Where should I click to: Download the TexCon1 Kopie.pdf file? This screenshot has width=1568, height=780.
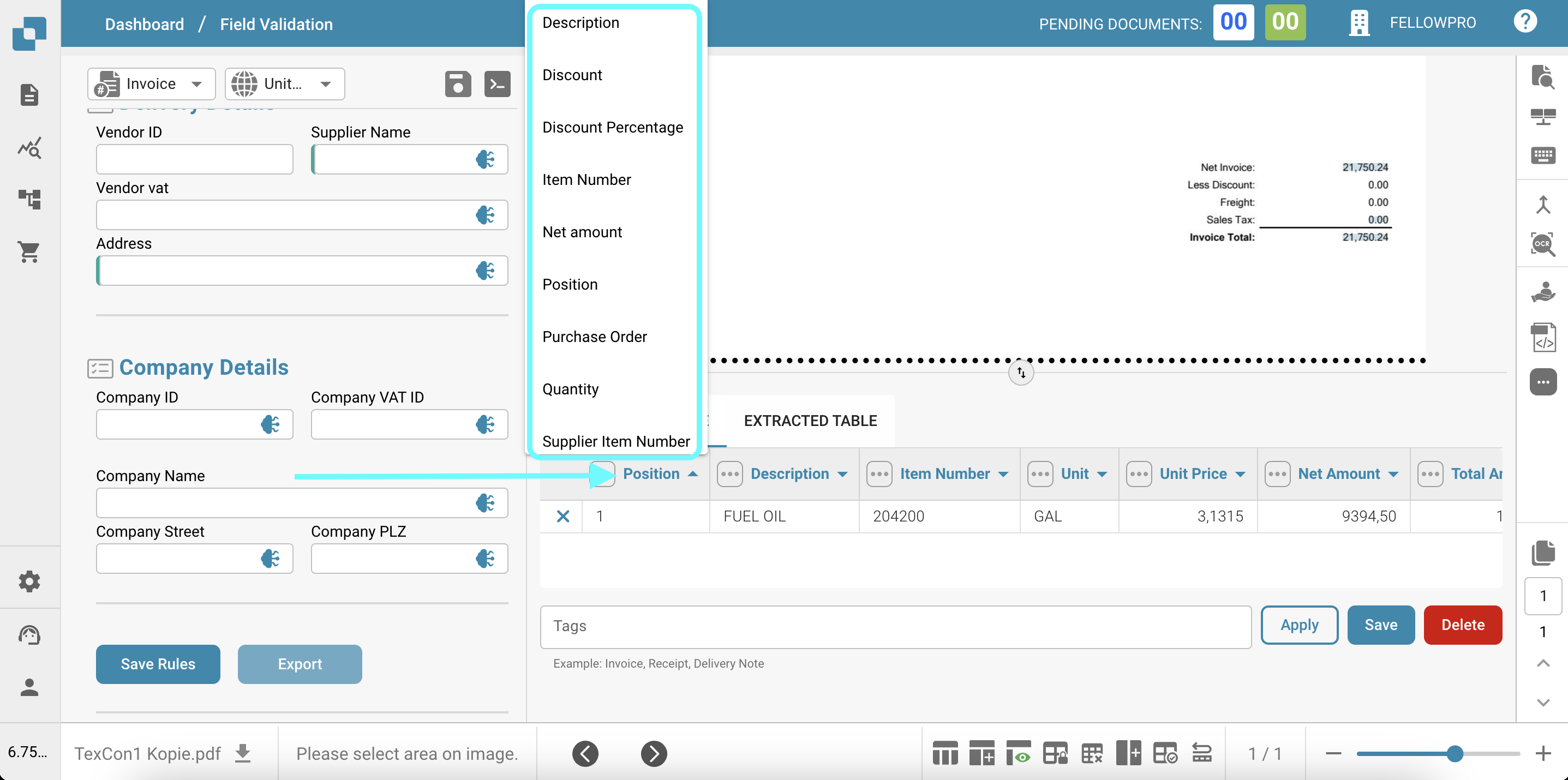(x=243, y=753)
